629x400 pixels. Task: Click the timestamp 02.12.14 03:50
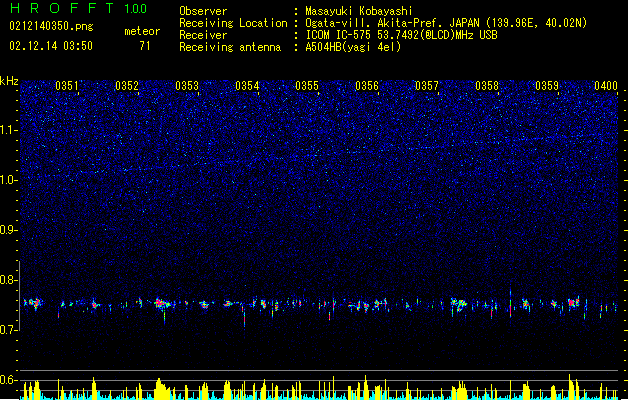tap(51, 46)
